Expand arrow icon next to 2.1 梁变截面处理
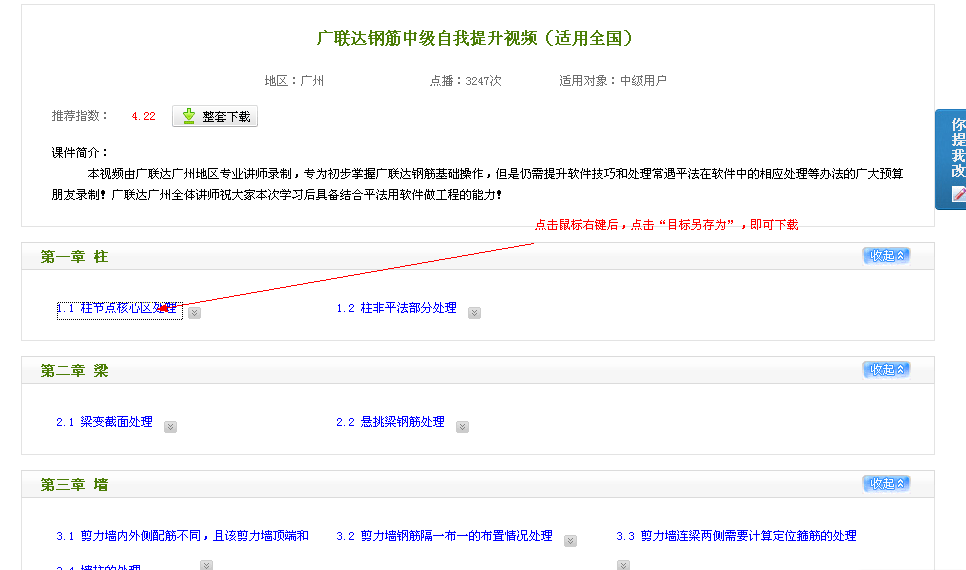Image resolution: width=966 pixels, height=570 pixels. pyautogui.click(x=171, y=427)
